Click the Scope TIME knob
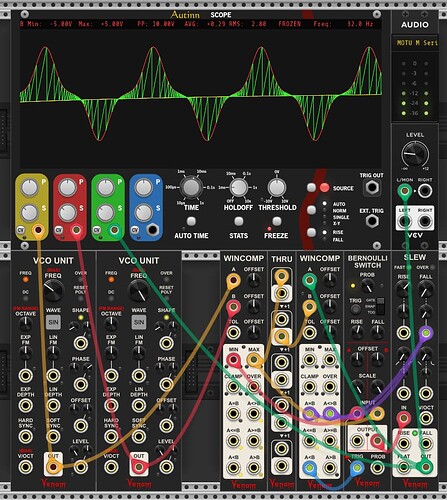The height and width of the screenshot is (500, 447). pyautogui.click(x=191, y=187)
